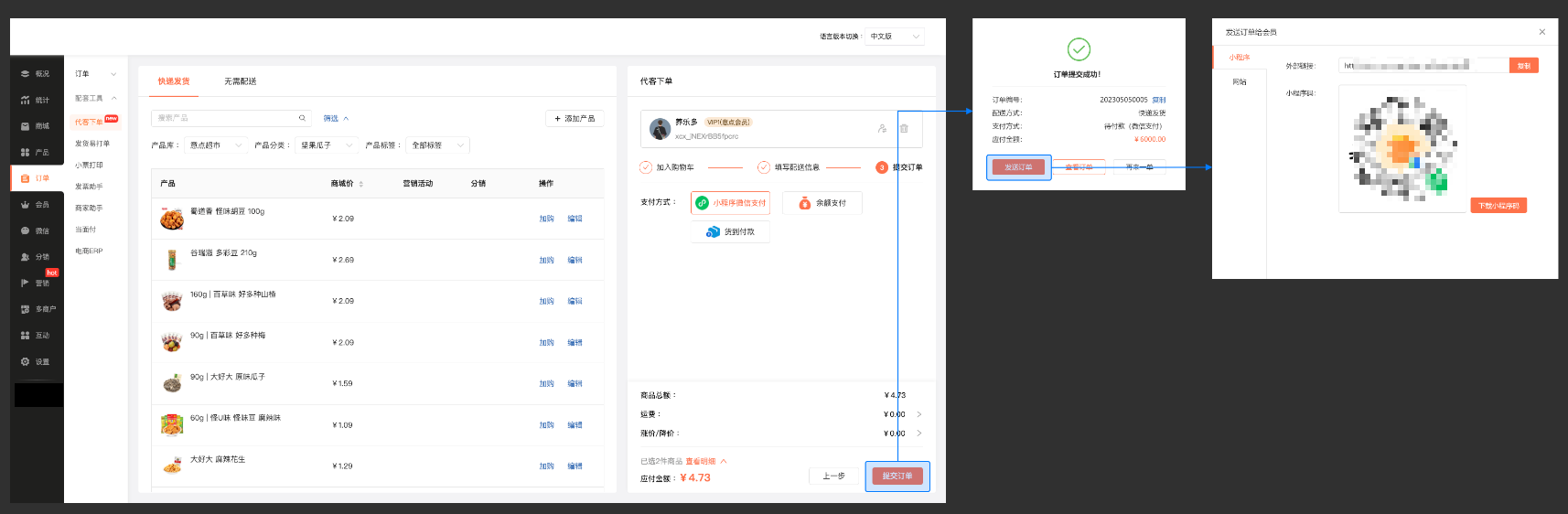Click the 加入购物车 step indicator
Viewport: 1568px width, 514px height.
click(667, 167)
